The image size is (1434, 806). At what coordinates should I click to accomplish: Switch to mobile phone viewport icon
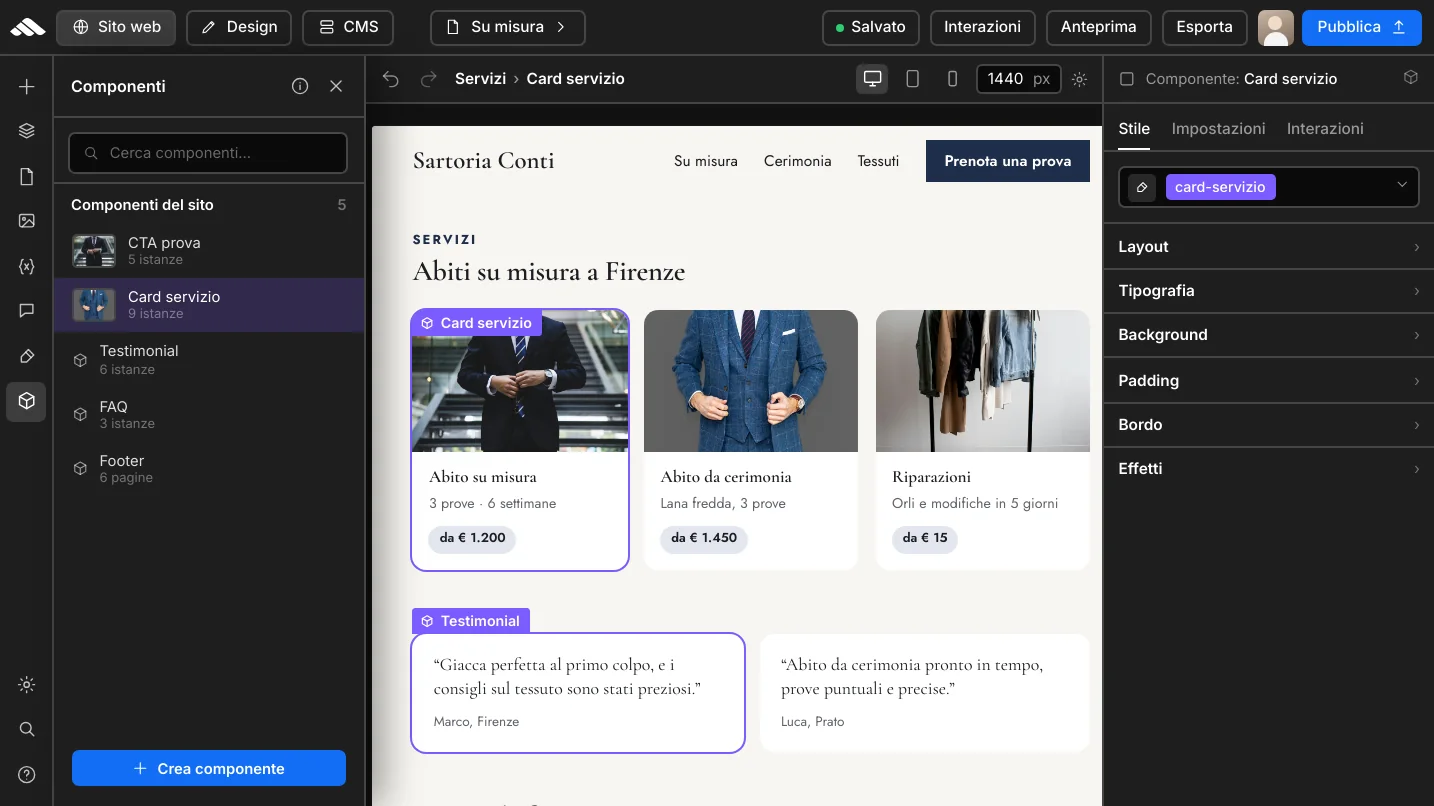click(x=952, y=79)
